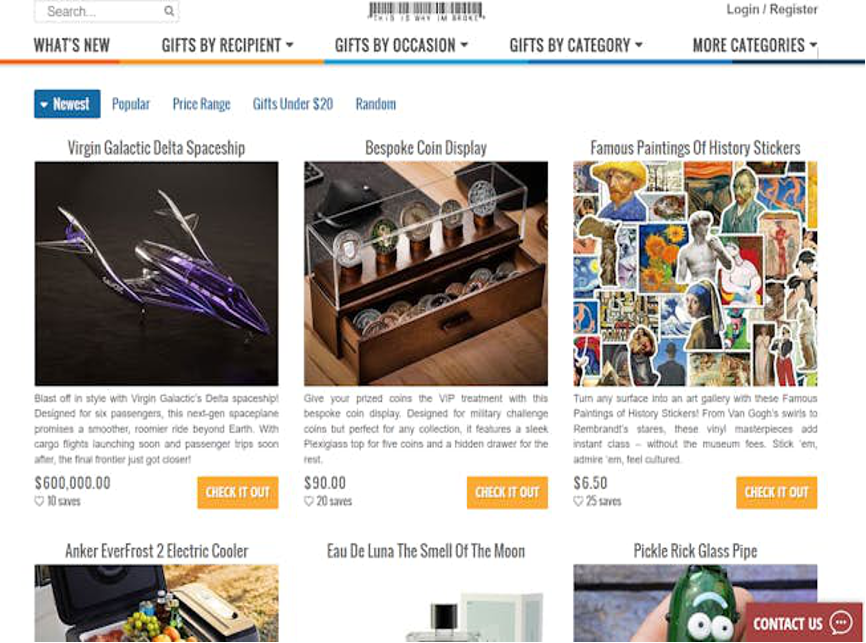This screenshot has width=866, height=643.
Task: Click the search magnifier icon
Action: point(169,11)
